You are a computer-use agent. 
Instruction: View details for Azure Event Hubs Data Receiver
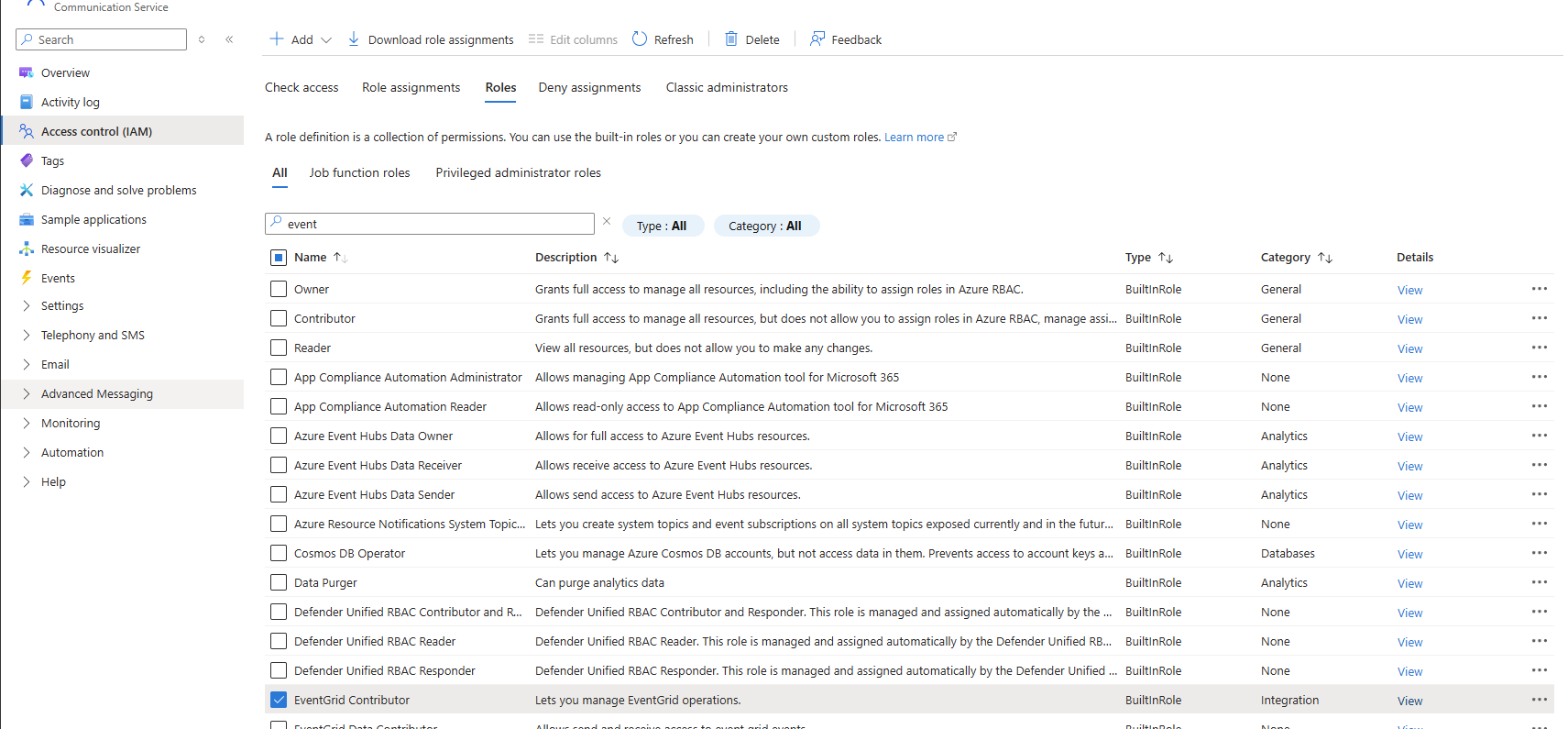coord(1409,466)
